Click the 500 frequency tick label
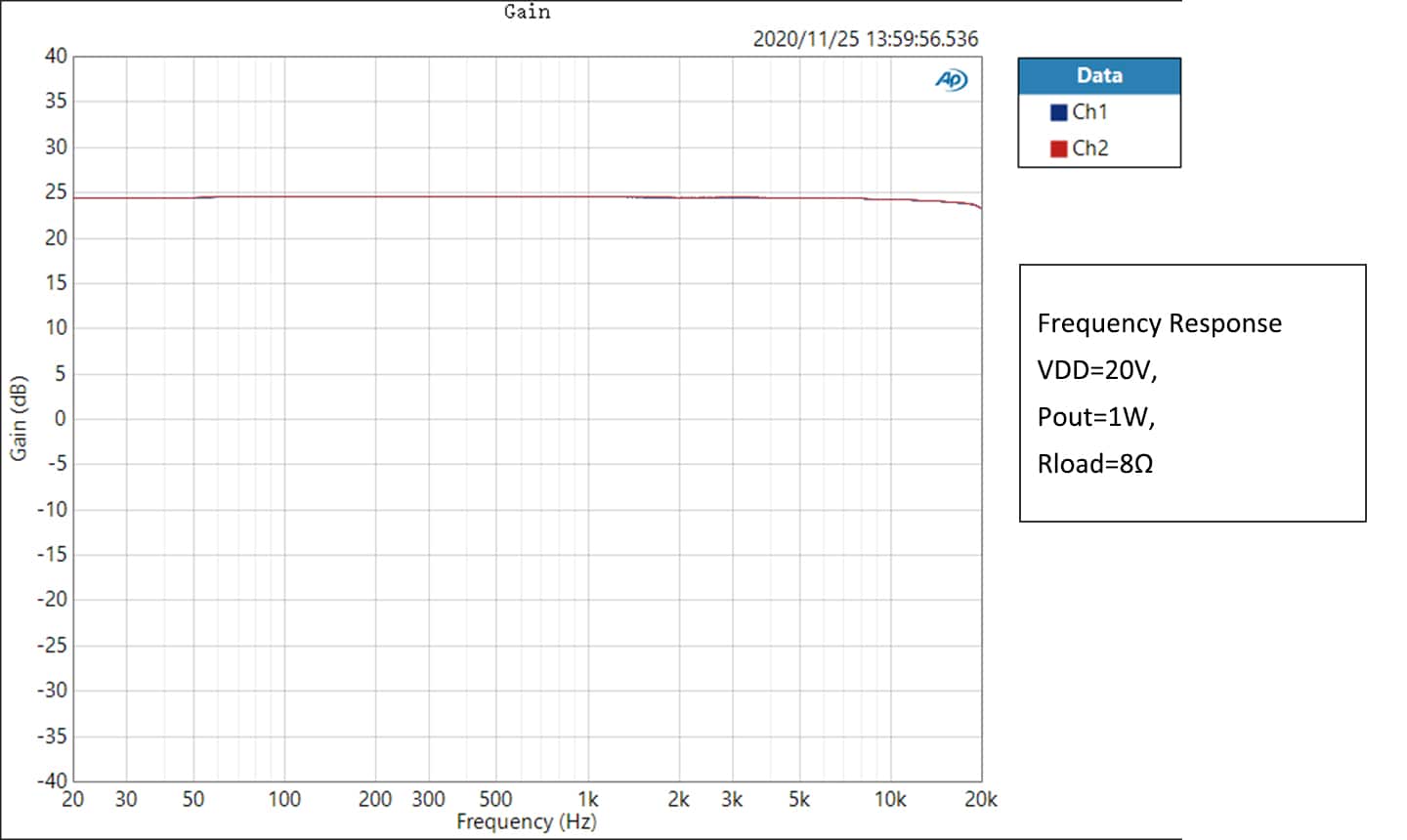This screenshot has height=840, width=1407. pyautogui.click(x=496, y=800)
